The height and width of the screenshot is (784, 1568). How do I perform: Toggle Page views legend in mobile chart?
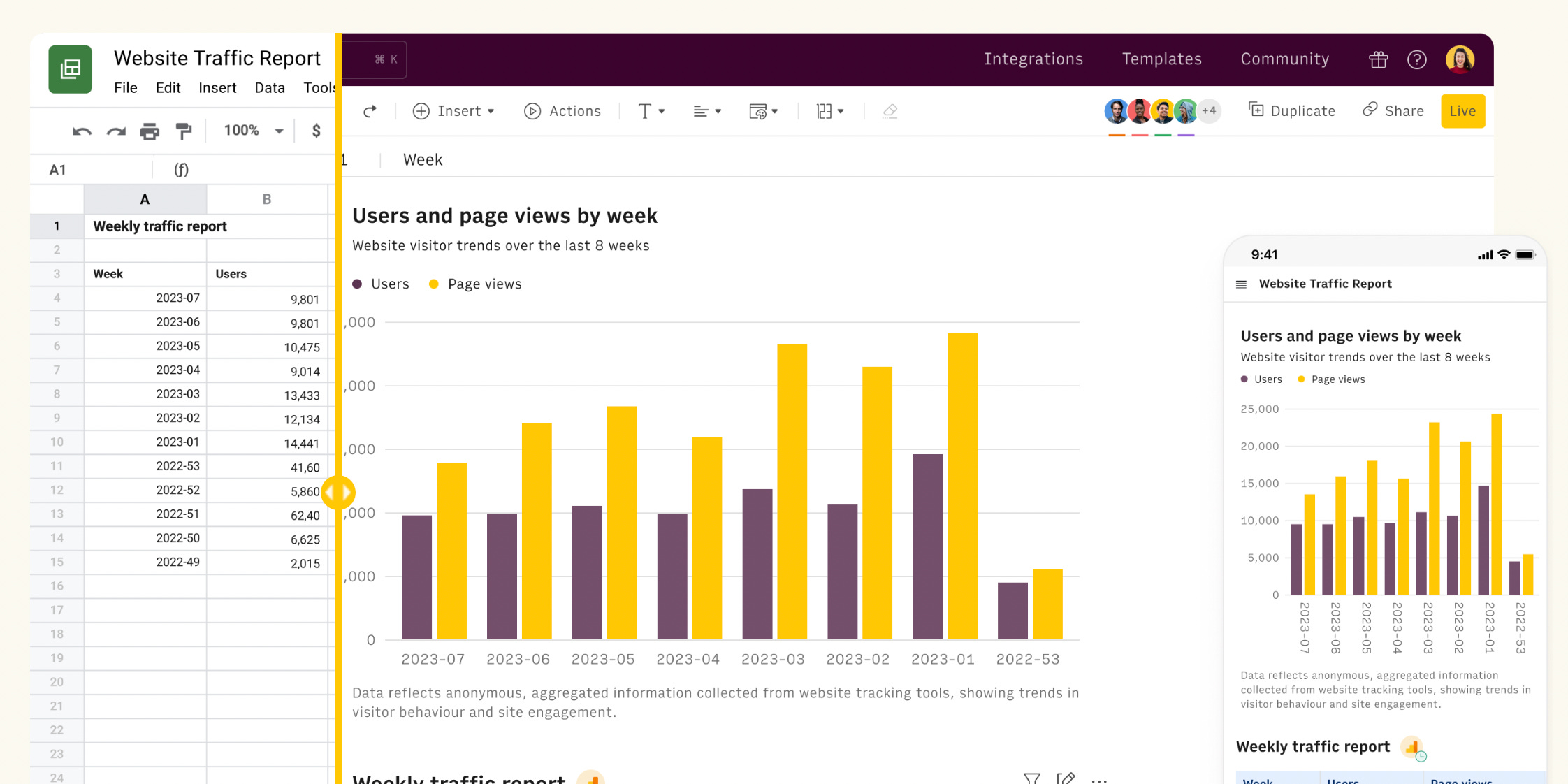tap(1331, 379)
